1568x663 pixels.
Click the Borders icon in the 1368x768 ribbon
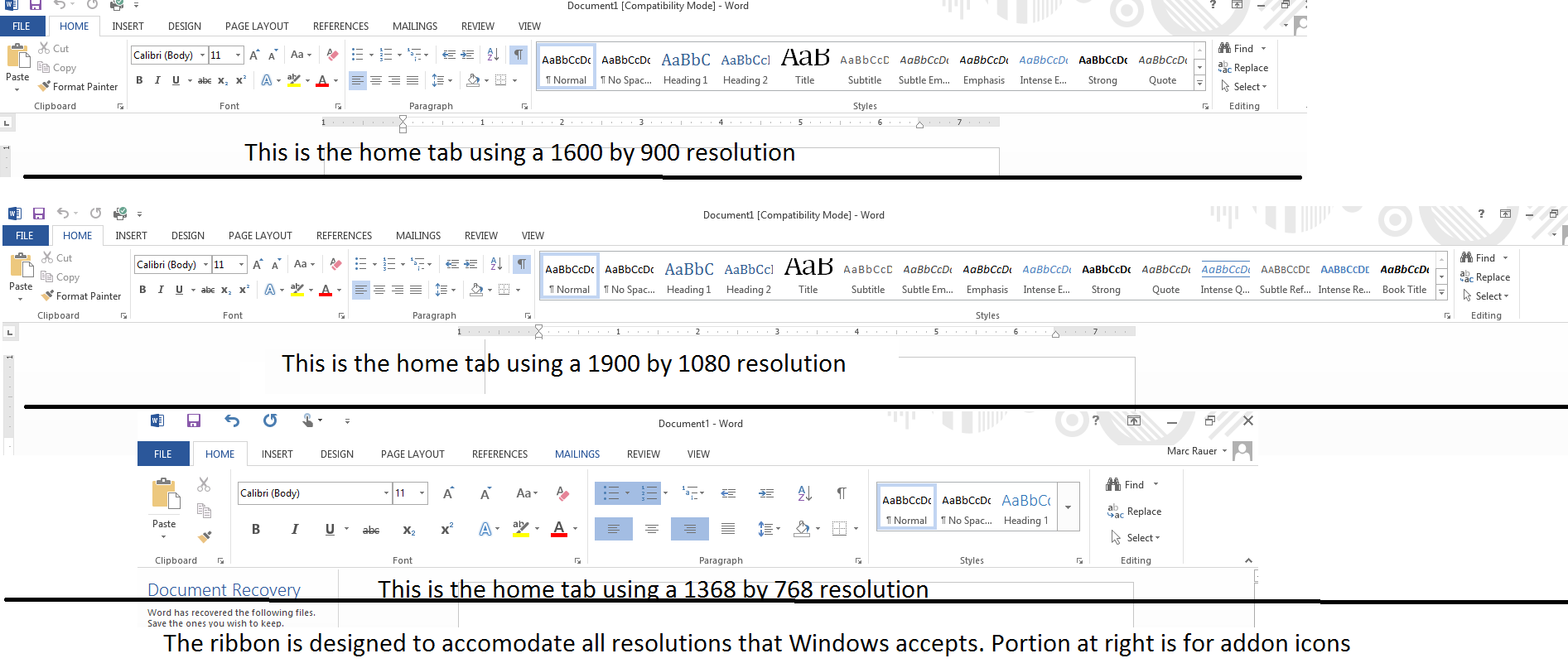tap(839, 529)
